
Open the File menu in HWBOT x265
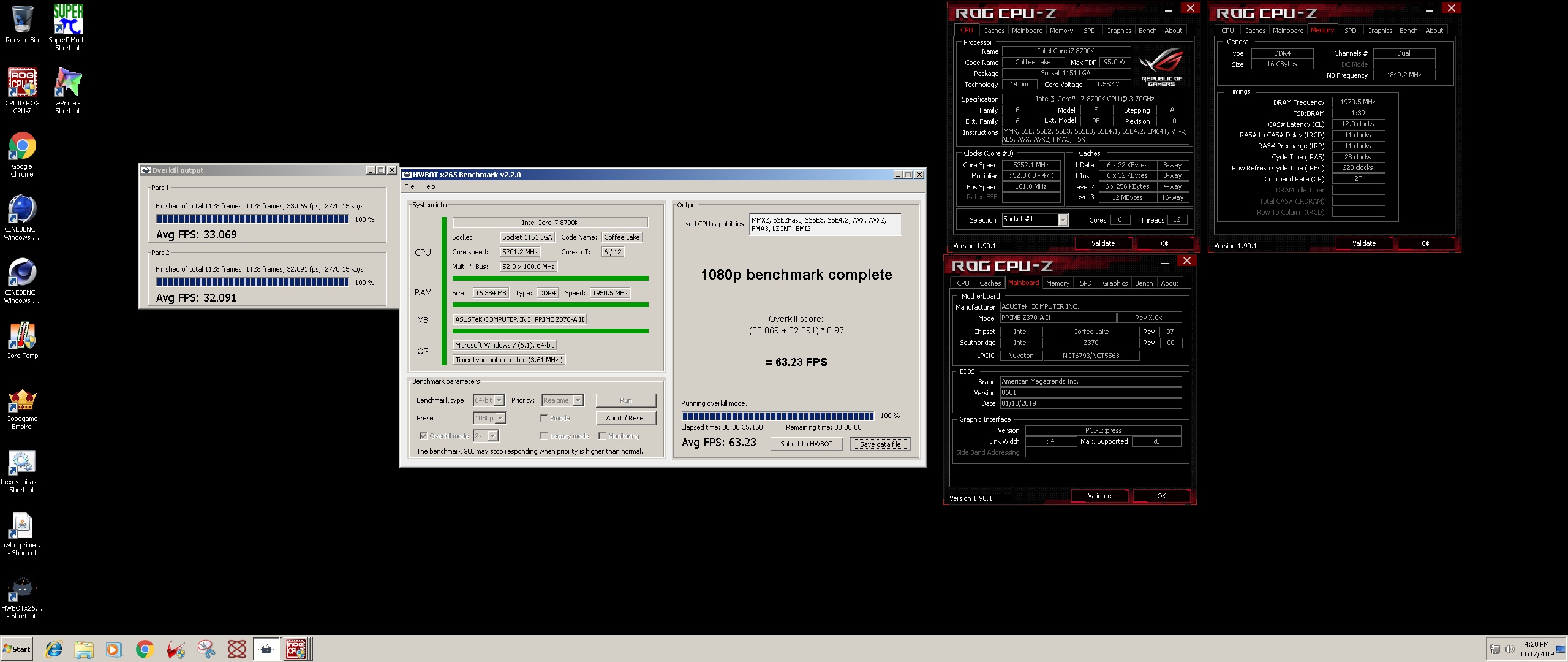[409, 186]
